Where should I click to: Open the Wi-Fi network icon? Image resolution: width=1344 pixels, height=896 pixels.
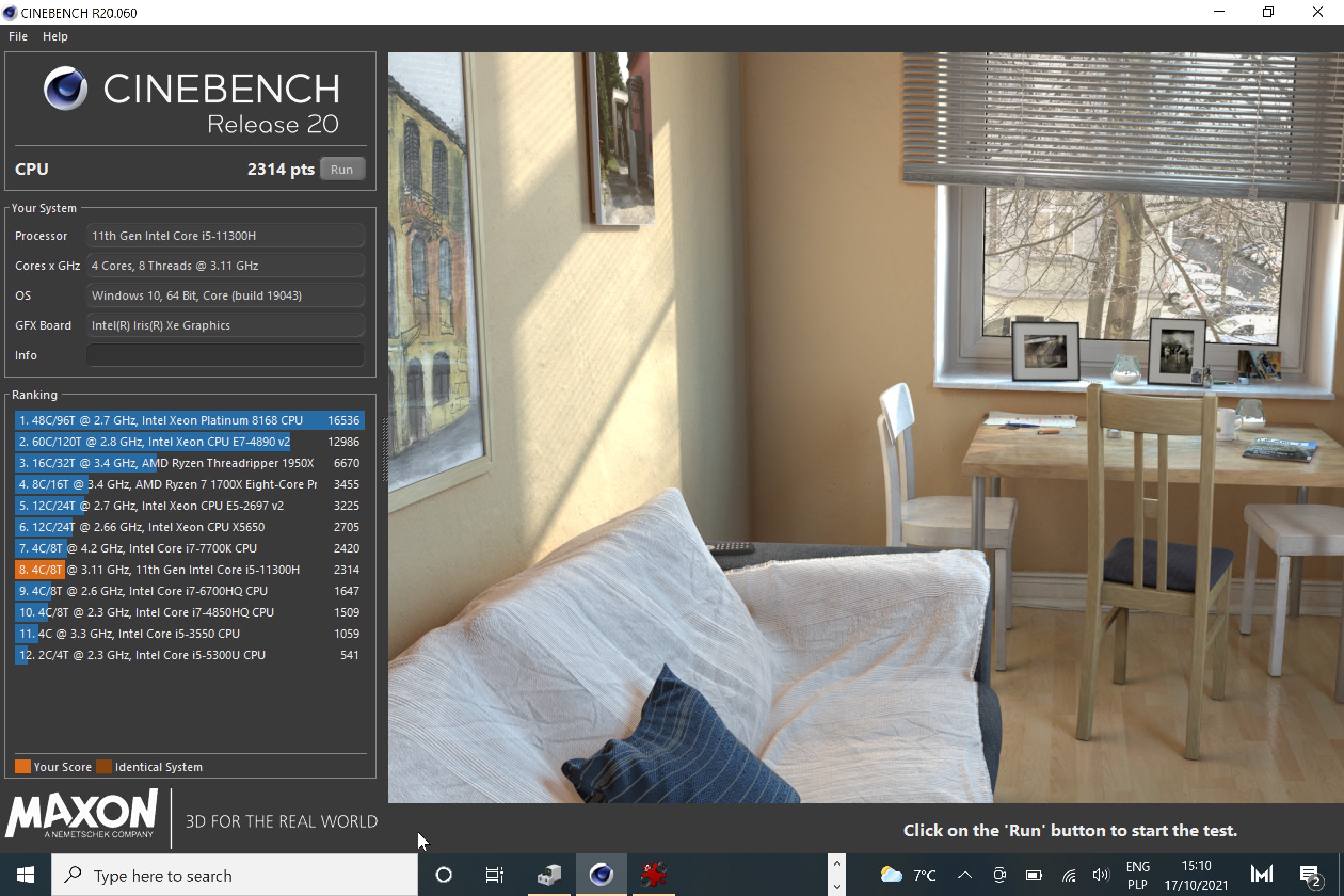click(1069, 875)
